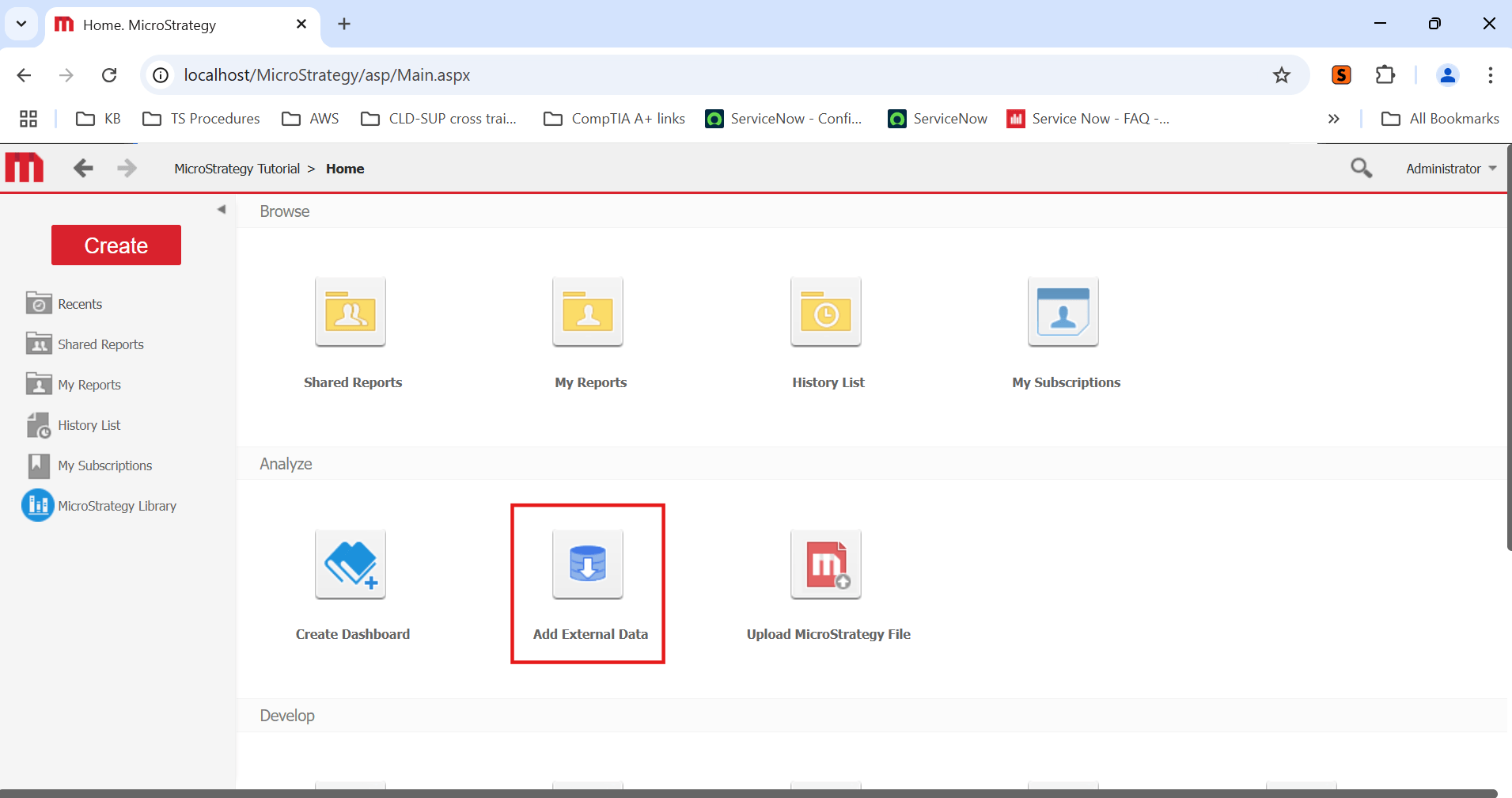Open the My Subscriptions tile

(x=1063, y=313)
